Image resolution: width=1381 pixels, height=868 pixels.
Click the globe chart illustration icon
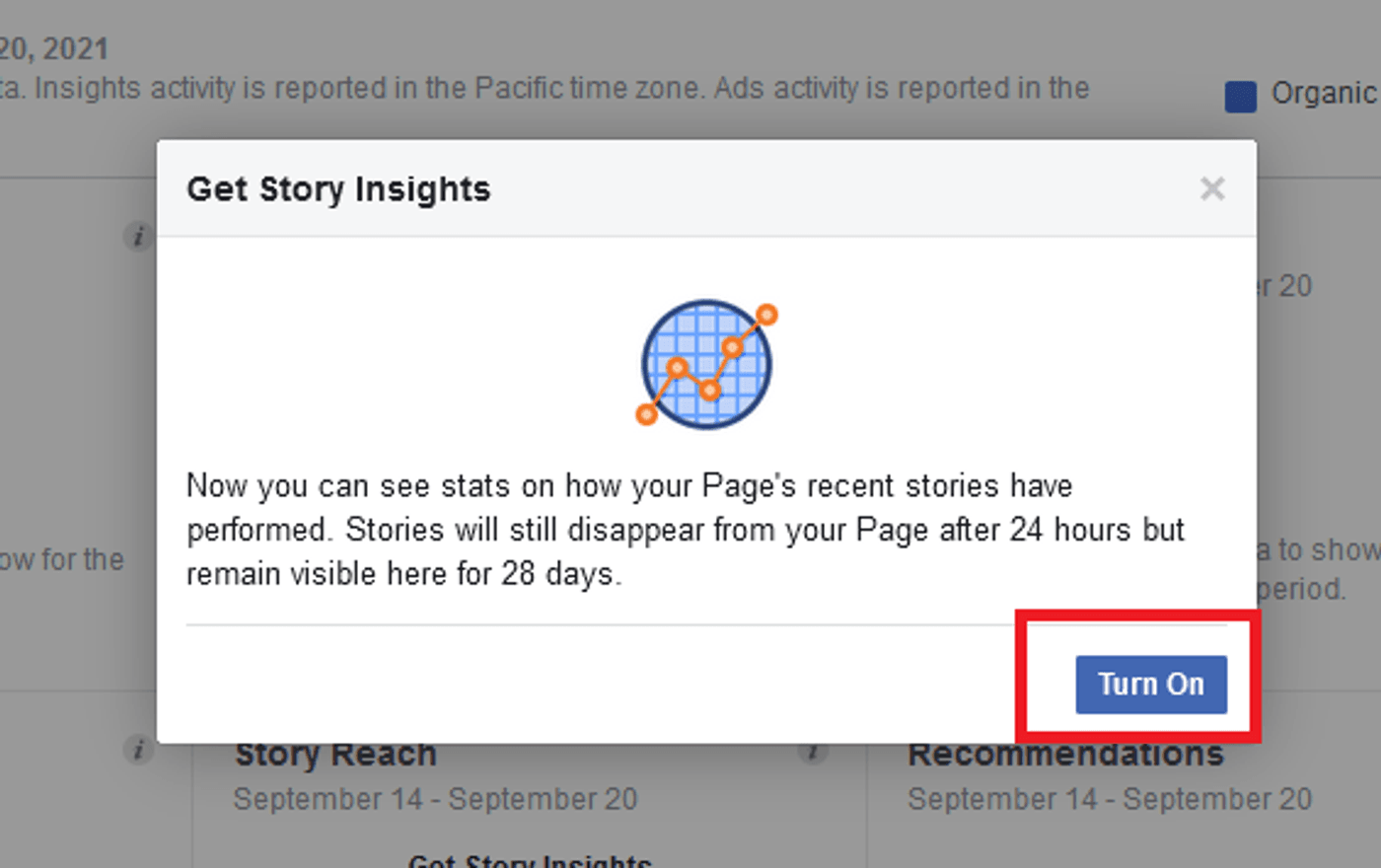click(706, 364)
